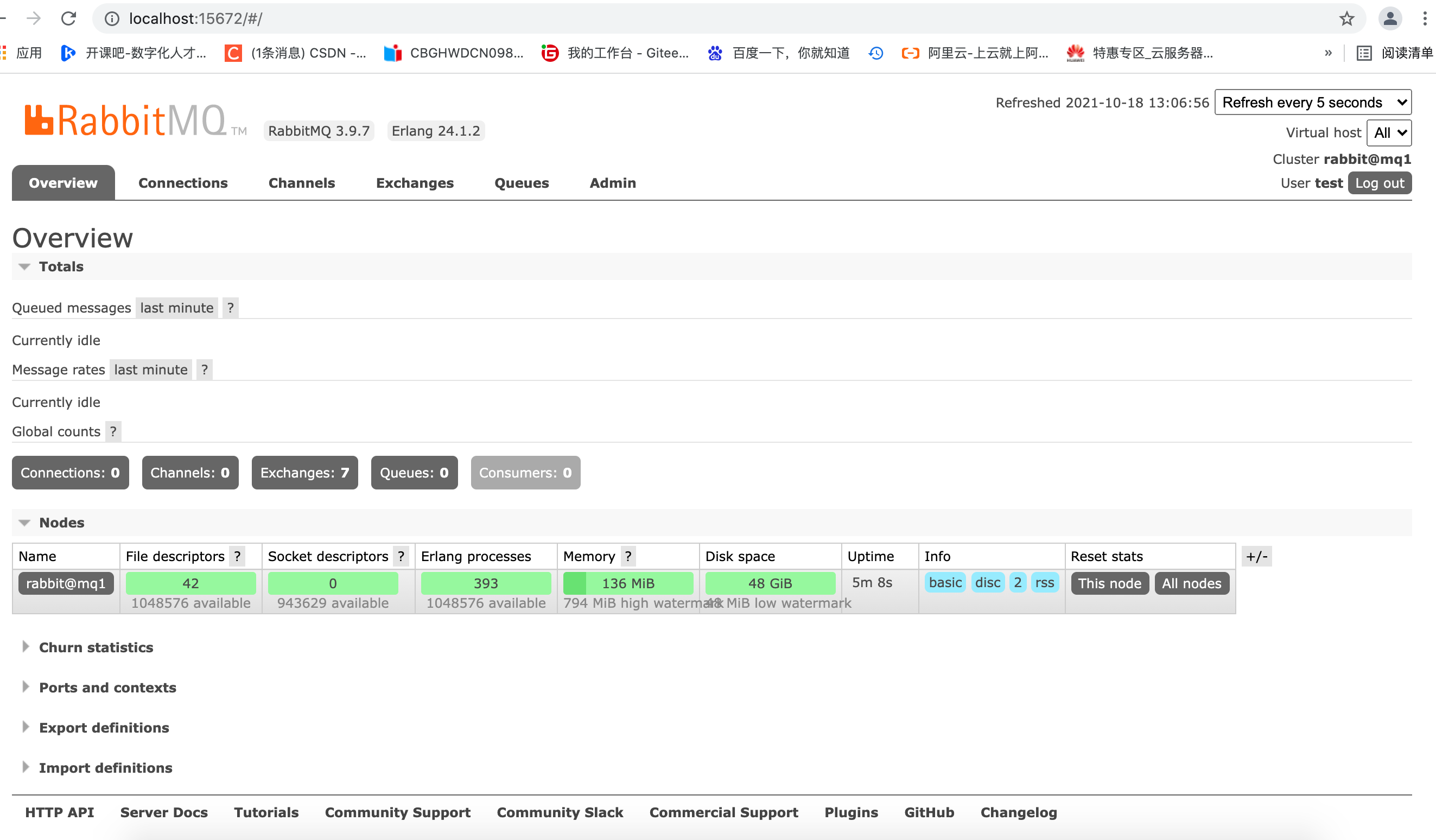Click the browser forward arrow
Viewport: 1436px width, 840px height.
[x=34, y=19]
